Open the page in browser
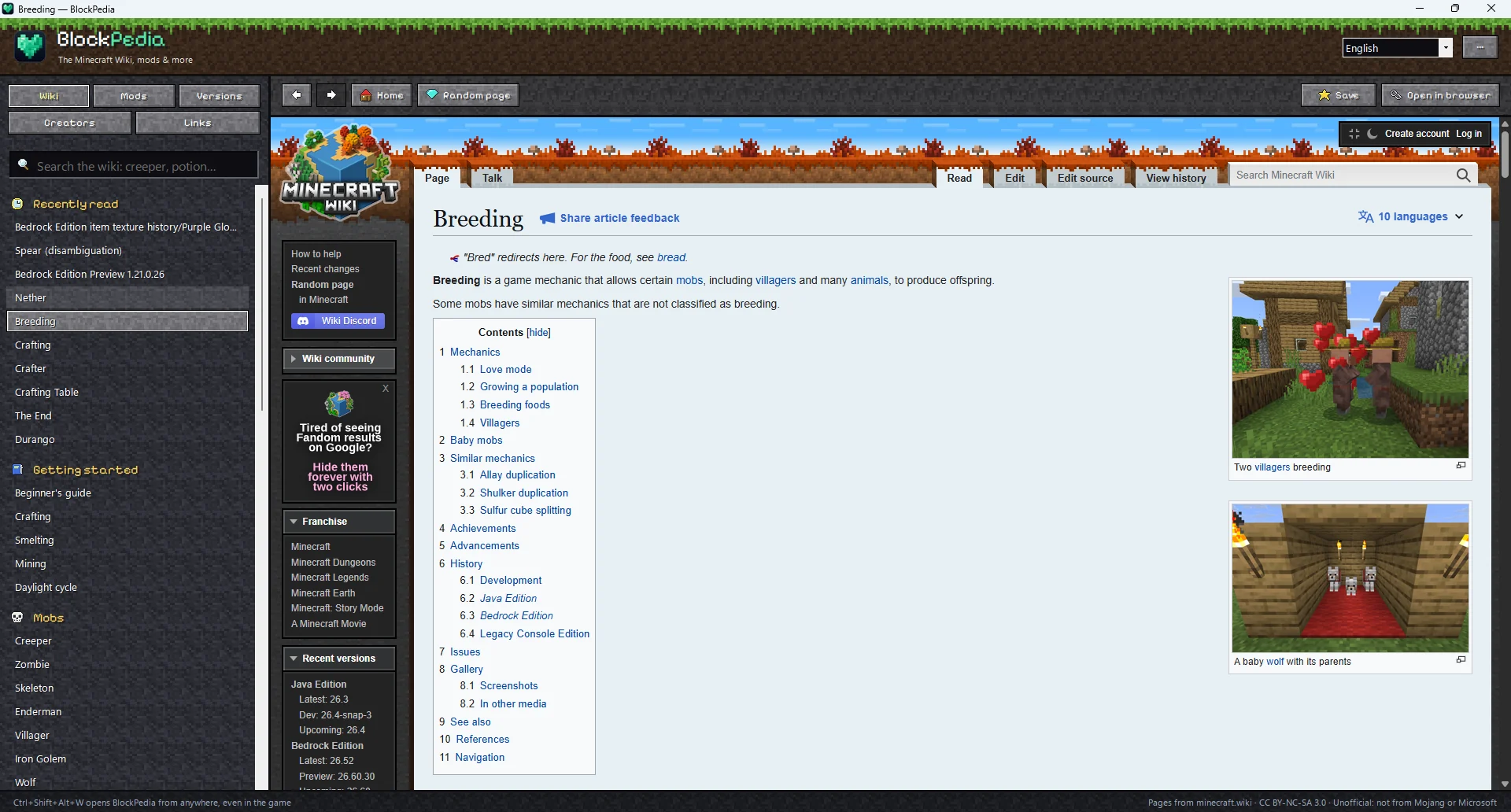This screenshot has height=812, width=1511. click(x=1440, y=95)
